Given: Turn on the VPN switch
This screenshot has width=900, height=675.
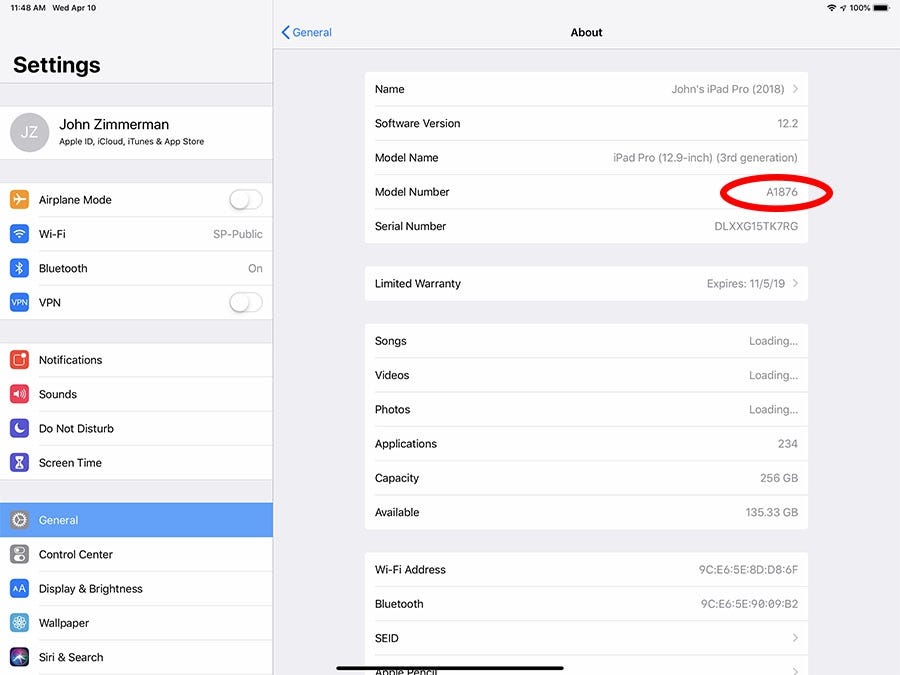Looking at the screenshot, I should (x=246, y=302).
